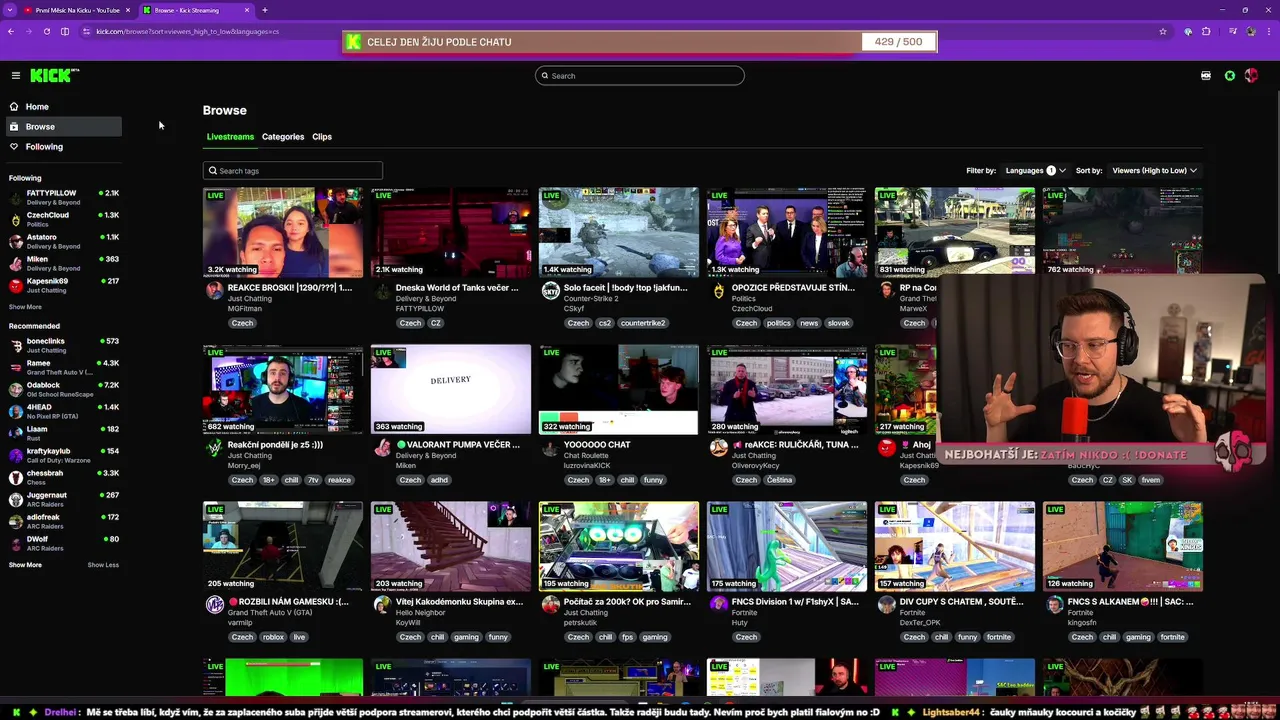
Task: Open the Chrome three-dot menu
Action: (1269, 31)
